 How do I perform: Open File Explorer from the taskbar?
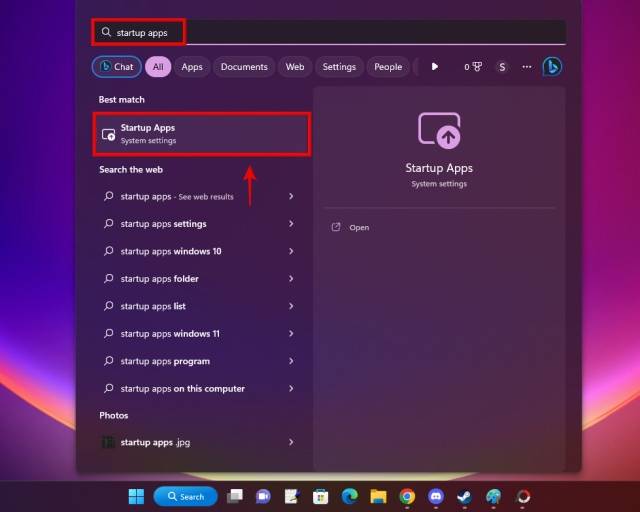click(x=378, y=496)
